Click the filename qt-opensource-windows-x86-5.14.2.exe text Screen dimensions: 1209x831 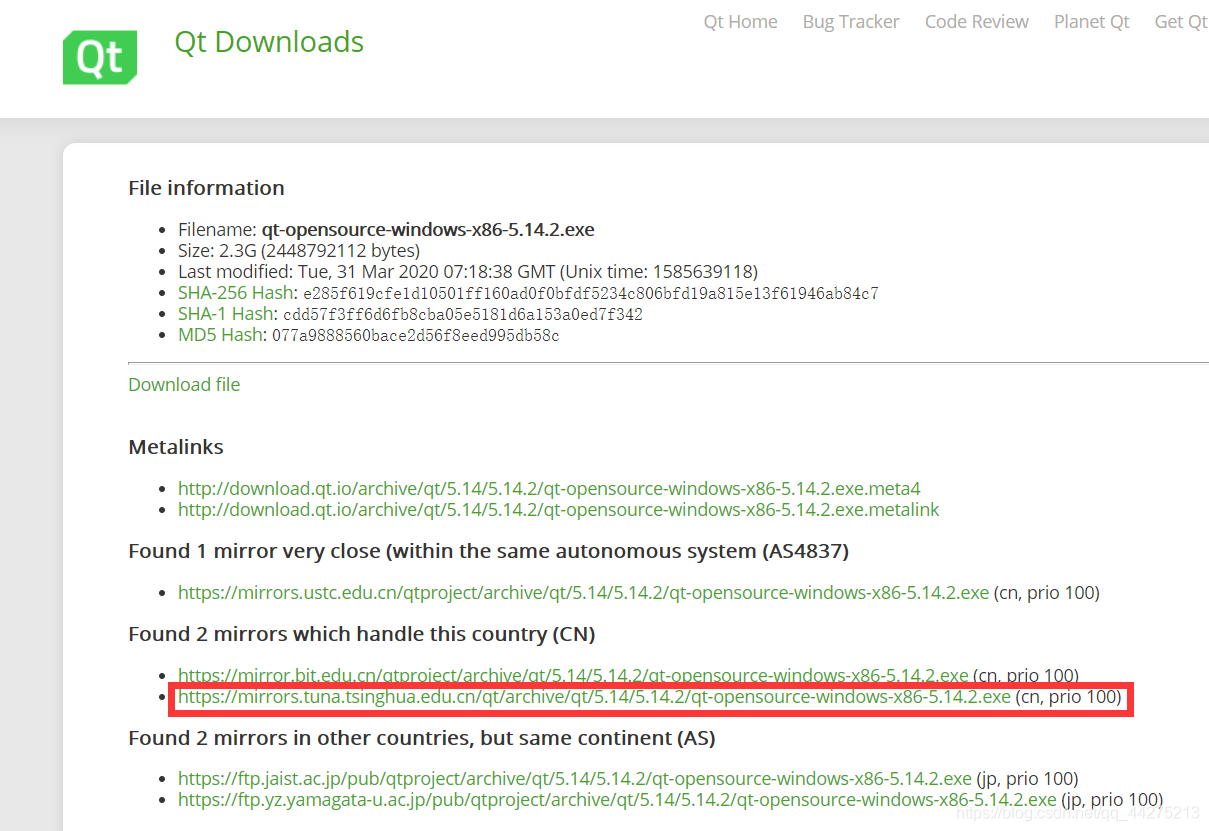tap(428, 230)
